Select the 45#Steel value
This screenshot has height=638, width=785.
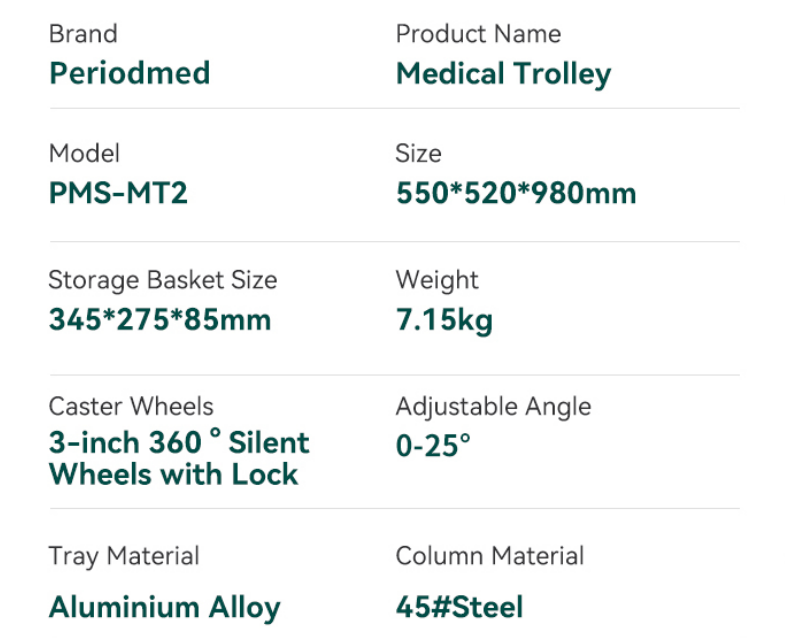[459, 607]
